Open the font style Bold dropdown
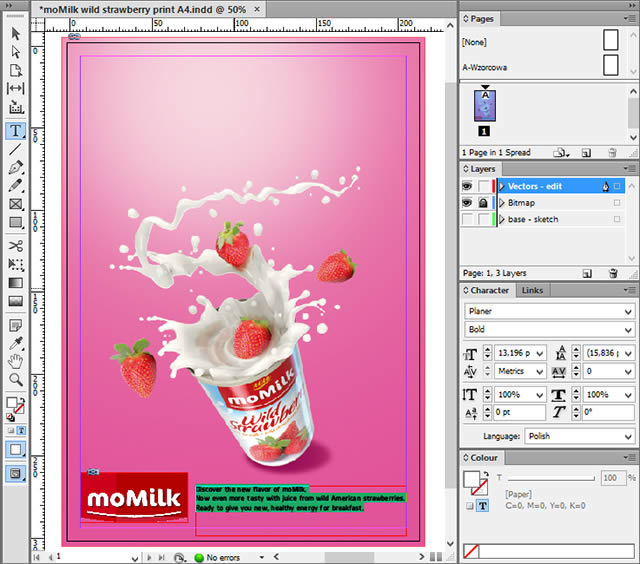This screenshot has width=640, height=564. [x=628, y=330]
